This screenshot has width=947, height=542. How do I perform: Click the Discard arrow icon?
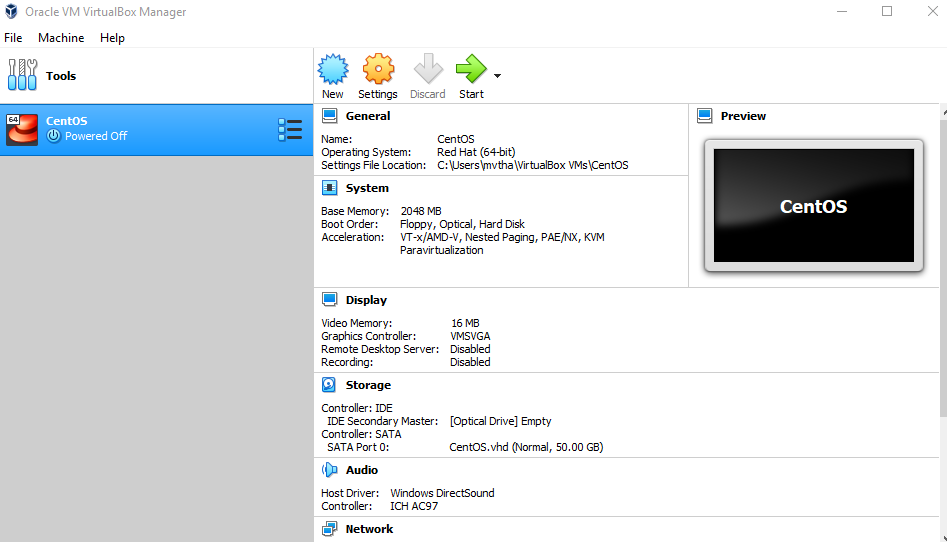[428, 69]
